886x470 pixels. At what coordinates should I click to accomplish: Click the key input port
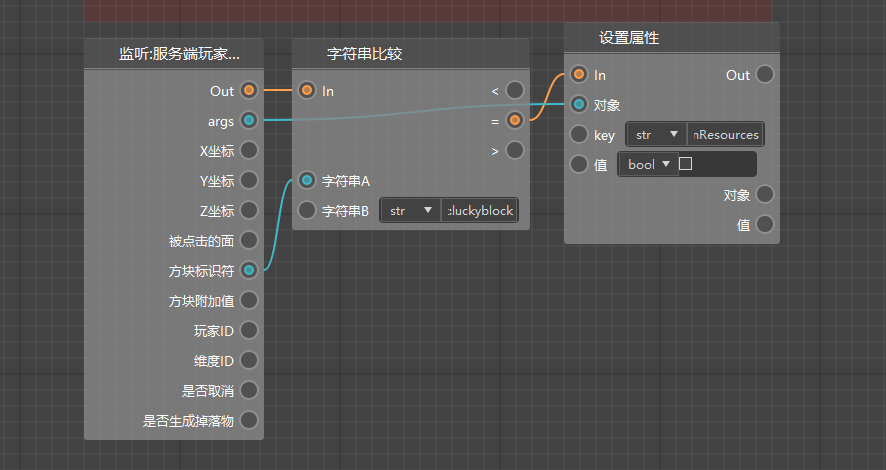point(579,134)
